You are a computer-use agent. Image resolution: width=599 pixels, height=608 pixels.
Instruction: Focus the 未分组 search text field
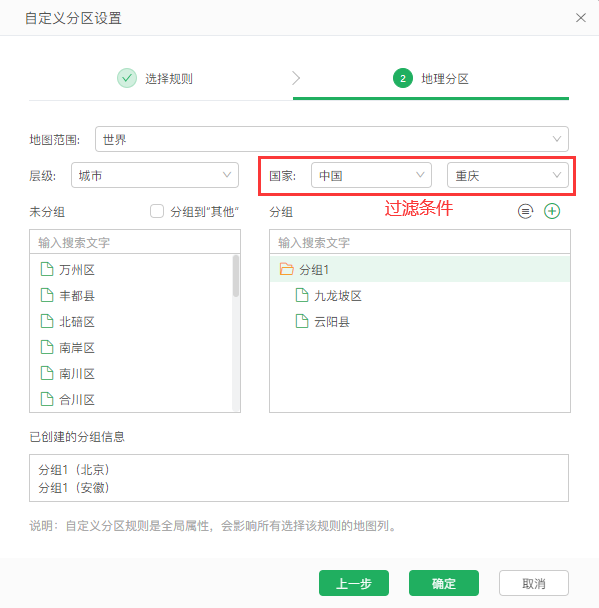click(x=135, y=242)
